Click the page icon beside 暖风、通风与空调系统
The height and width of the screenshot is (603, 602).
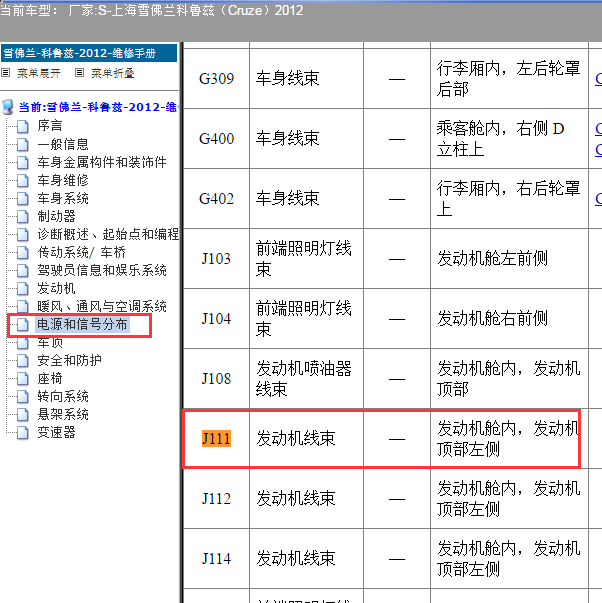(x=23, y=307)
